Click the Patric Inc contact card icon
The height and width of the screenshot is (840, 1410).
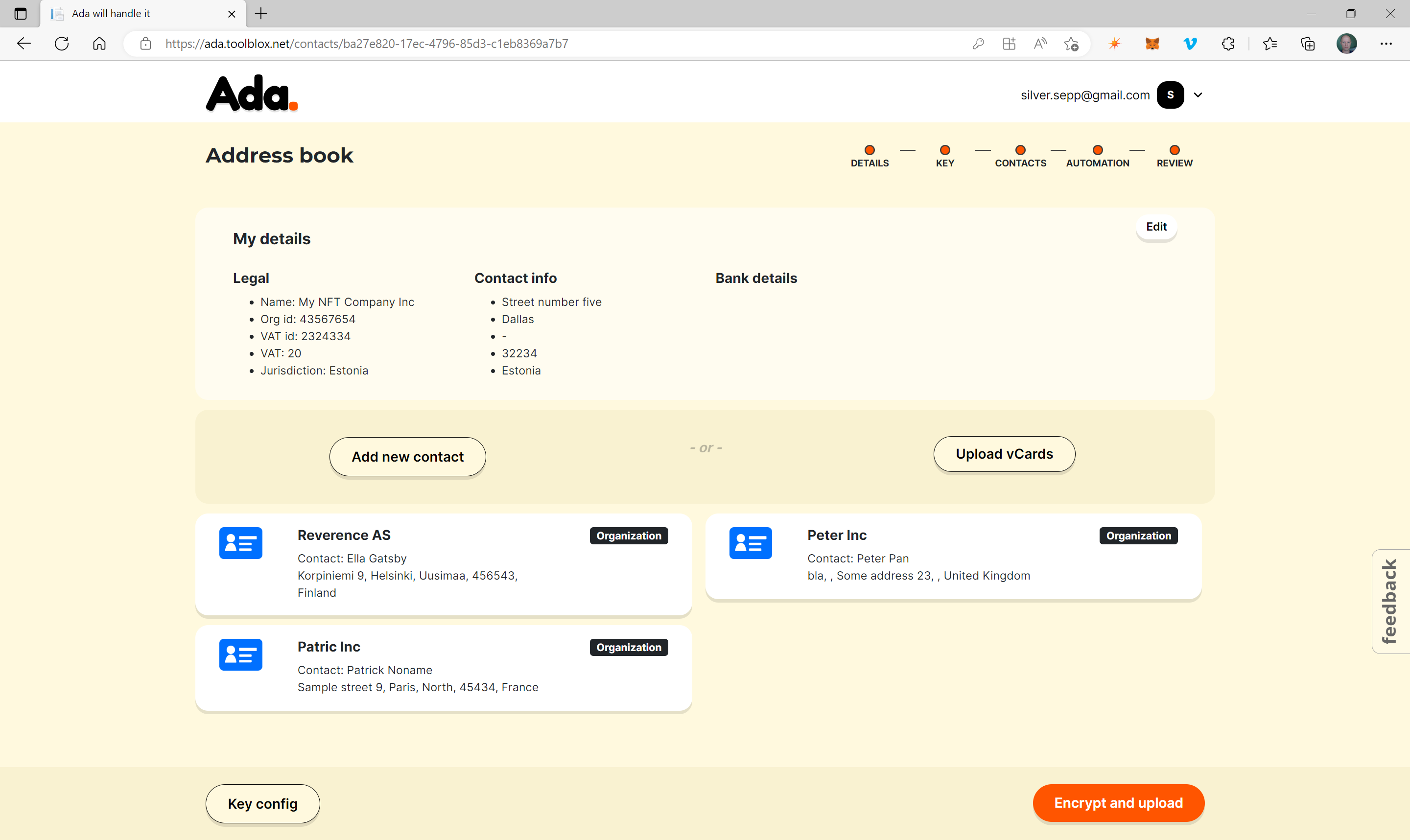click(240, 654)
